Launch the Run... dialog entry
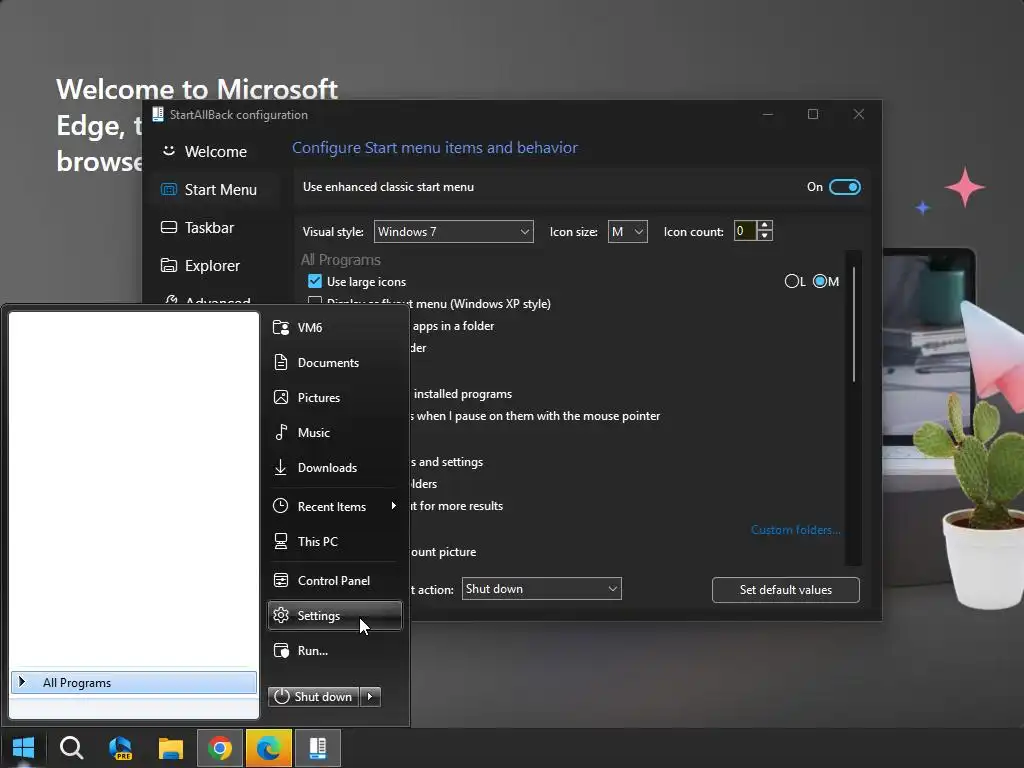Viewport: 1024px width, 768px height. pyautogui.click(x=334, y=651)
